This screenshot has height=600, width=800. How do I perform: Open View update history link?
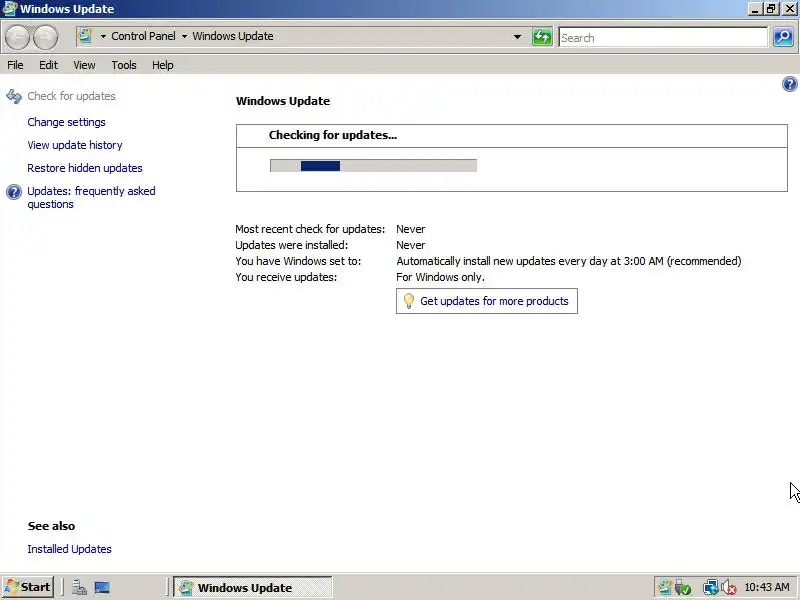[75, 145]
